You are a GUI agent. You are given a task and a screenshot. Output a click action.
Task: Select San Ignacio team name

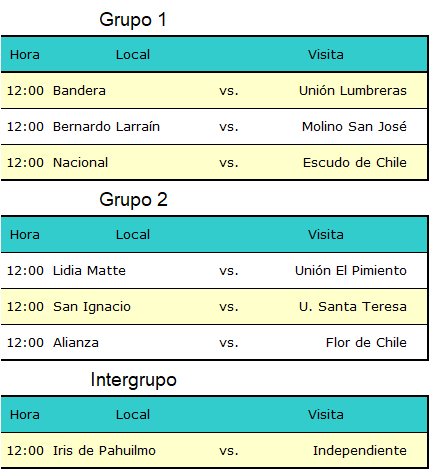pos(92,307)
